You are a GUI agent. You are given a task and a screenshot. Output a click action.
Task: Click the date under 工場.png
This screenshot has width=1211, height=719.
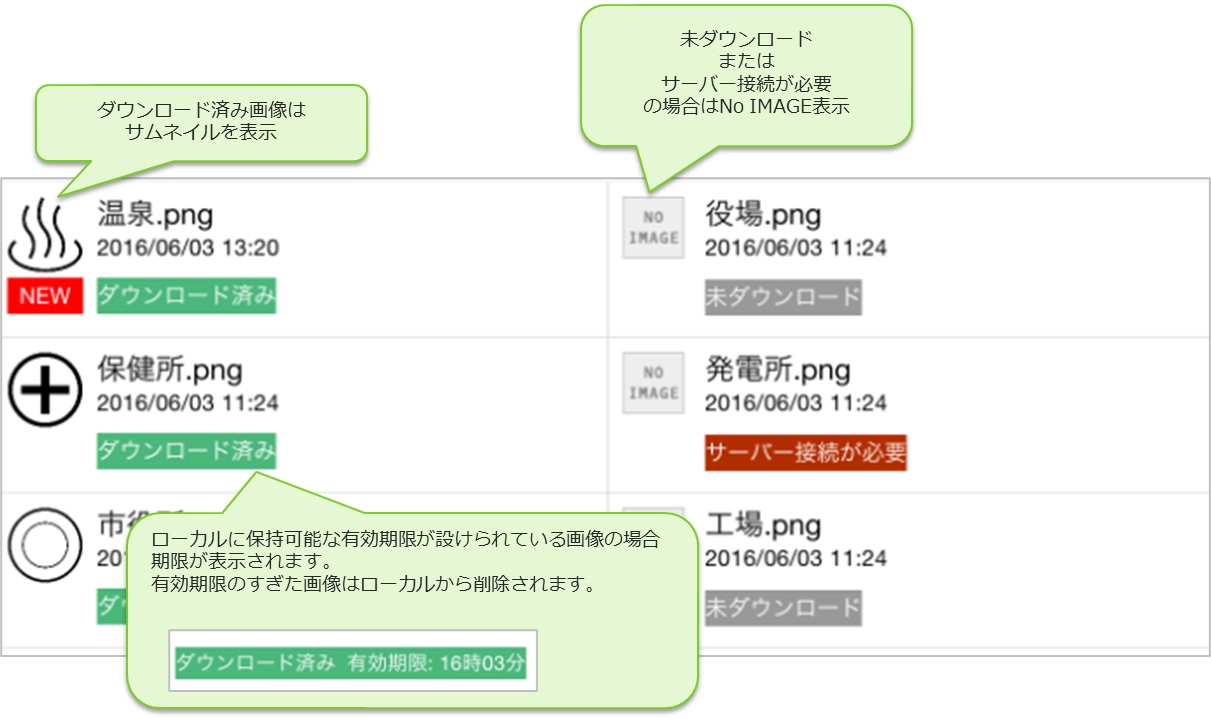pos(796,558)
